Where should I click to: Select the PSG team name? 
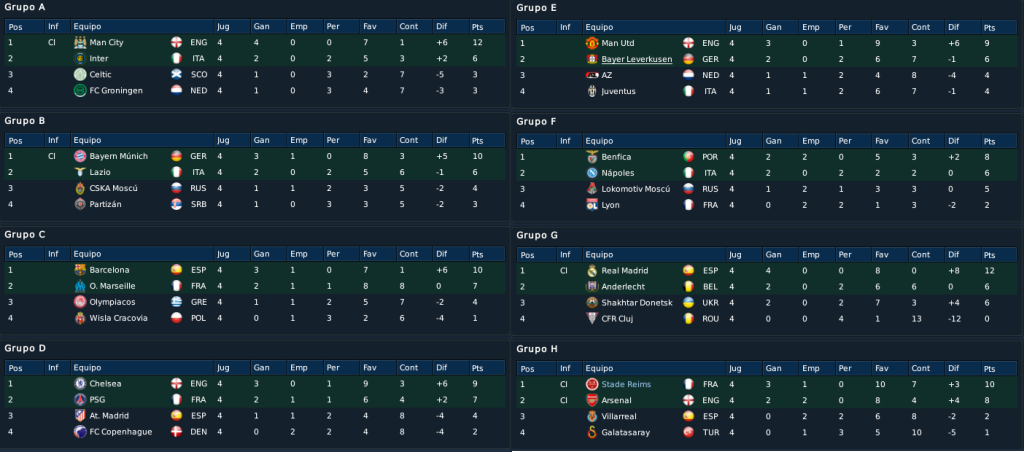coord(97,400)
